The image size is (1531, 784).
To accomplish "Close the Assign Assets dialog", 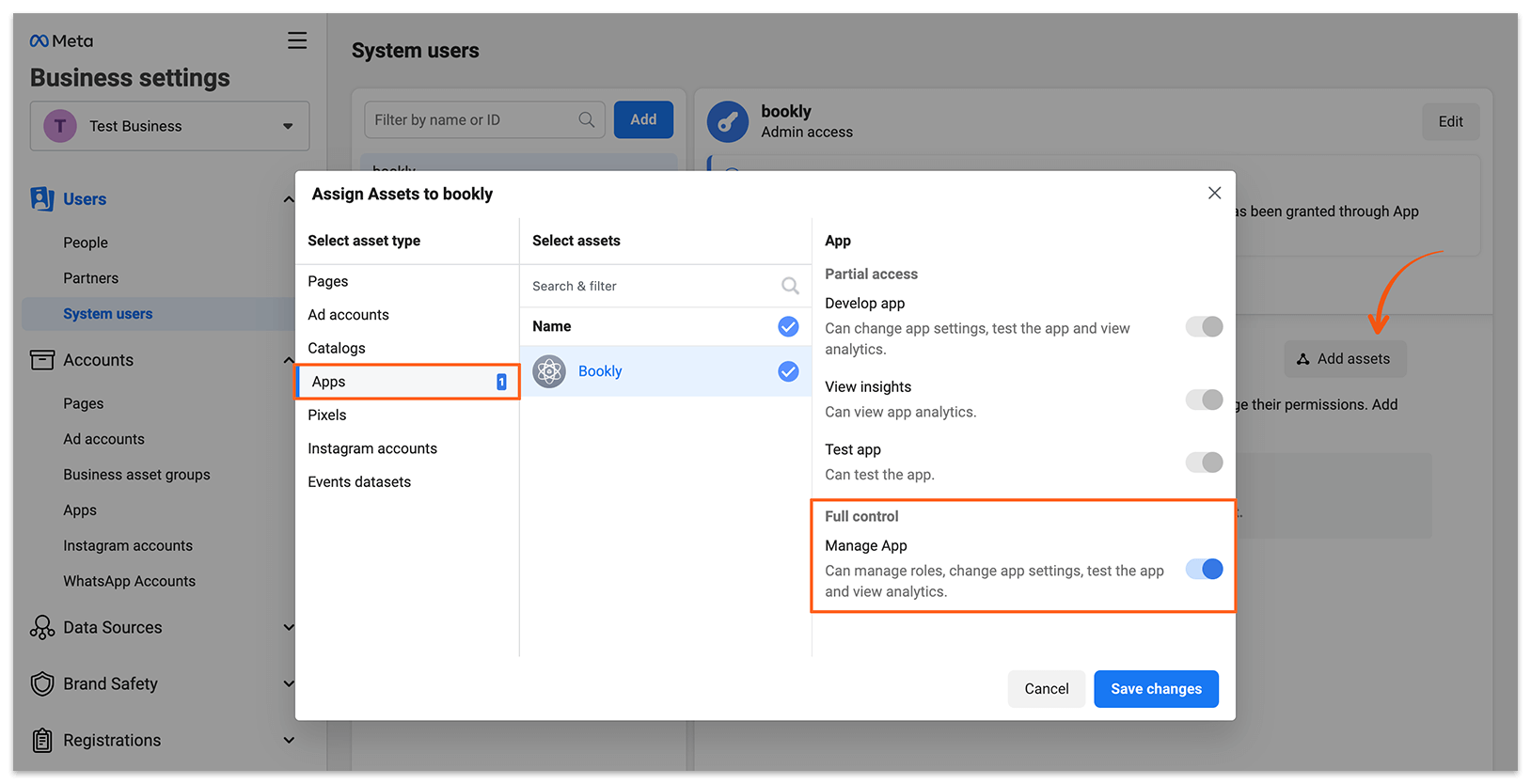I will click(1214, 193).
